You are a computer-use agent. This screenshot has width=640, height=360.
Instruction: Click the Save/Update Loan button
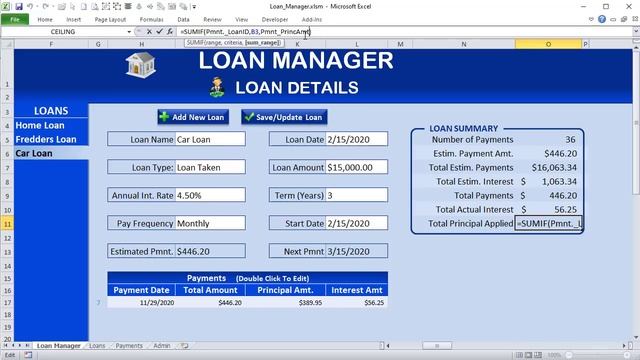(x=284, y=117)
